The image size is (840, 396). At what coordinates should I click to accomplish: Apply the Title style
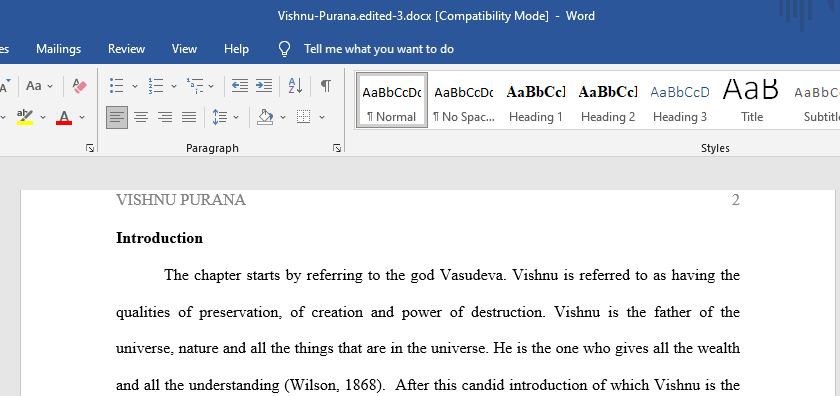coord(752,100)
